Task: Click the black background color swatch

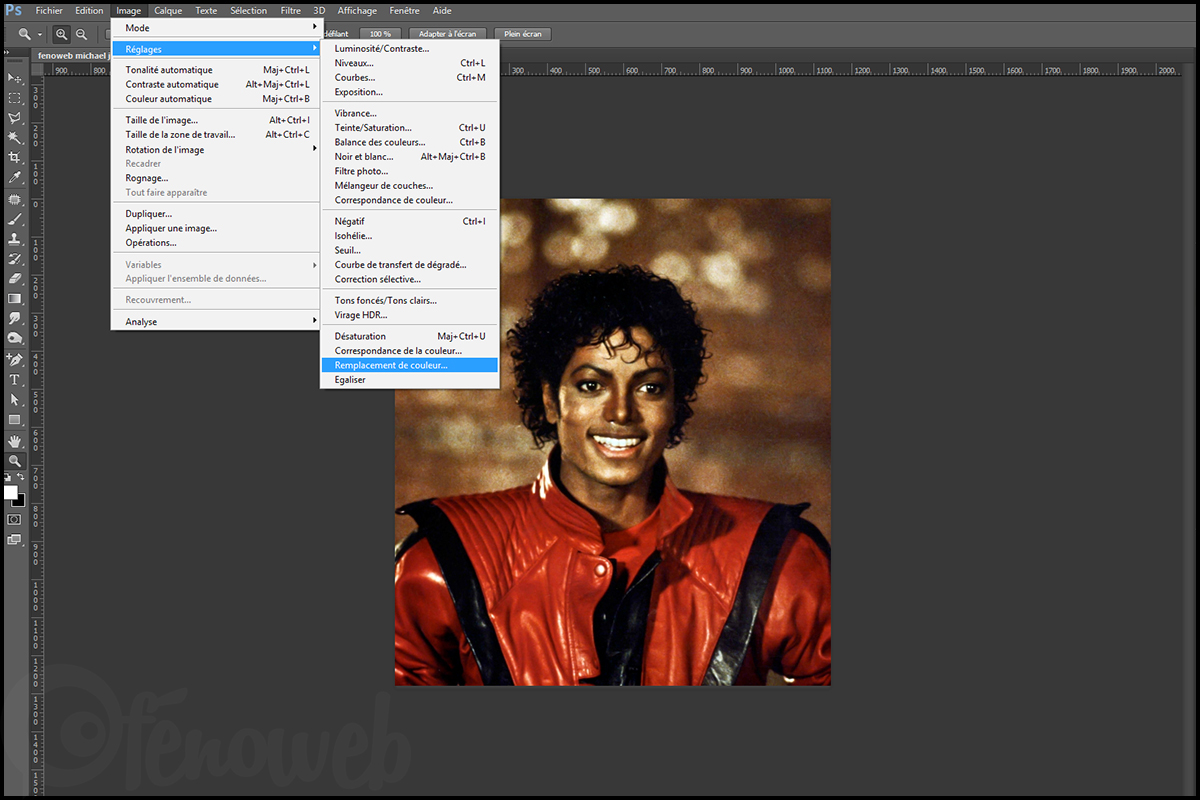Action: click(19, 500)
